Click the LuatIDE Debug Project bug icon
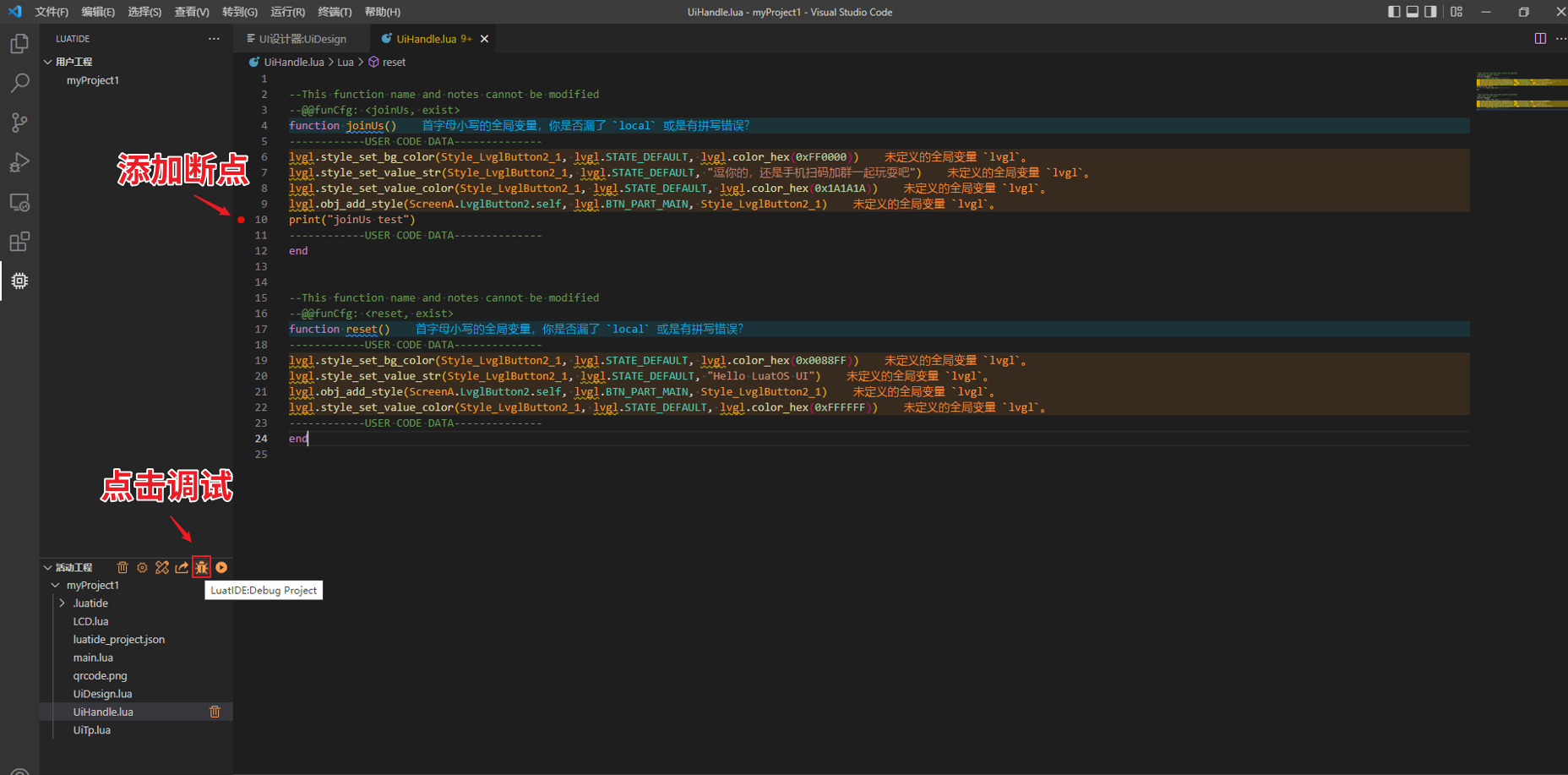 point(202,568)
